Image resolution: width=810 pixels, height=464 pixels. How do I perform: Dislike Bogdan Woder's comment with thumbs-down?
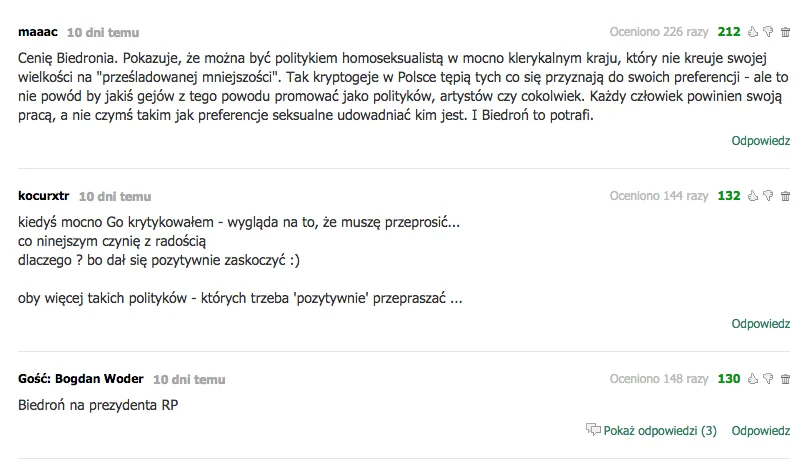coord(768,379)
